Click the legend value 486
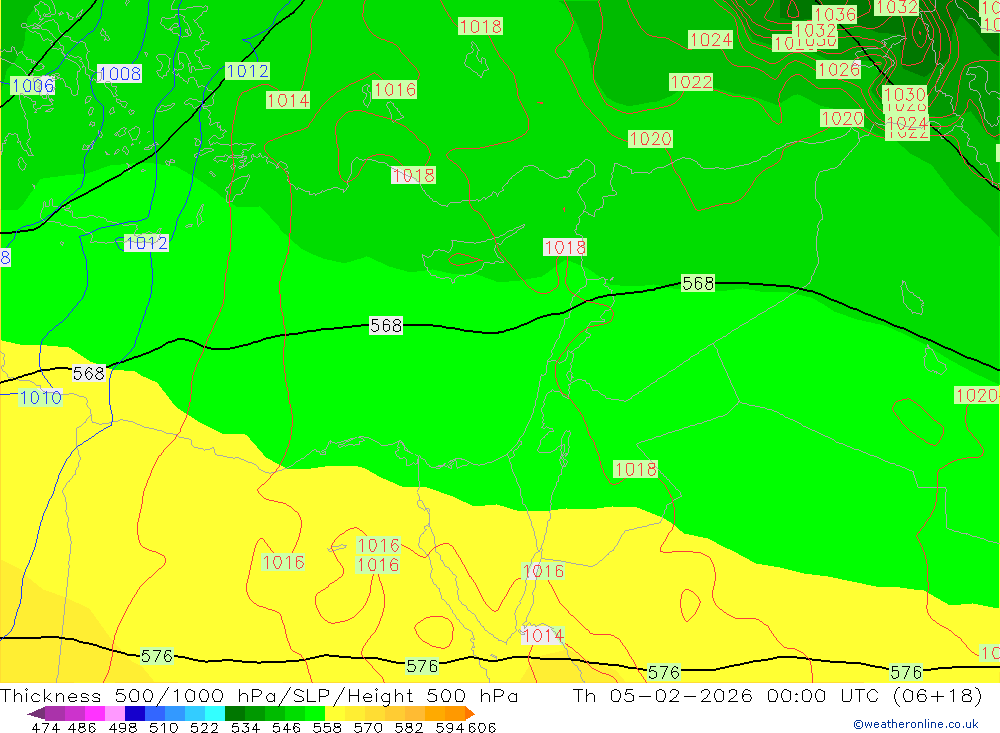 click(x=82, y=727)
